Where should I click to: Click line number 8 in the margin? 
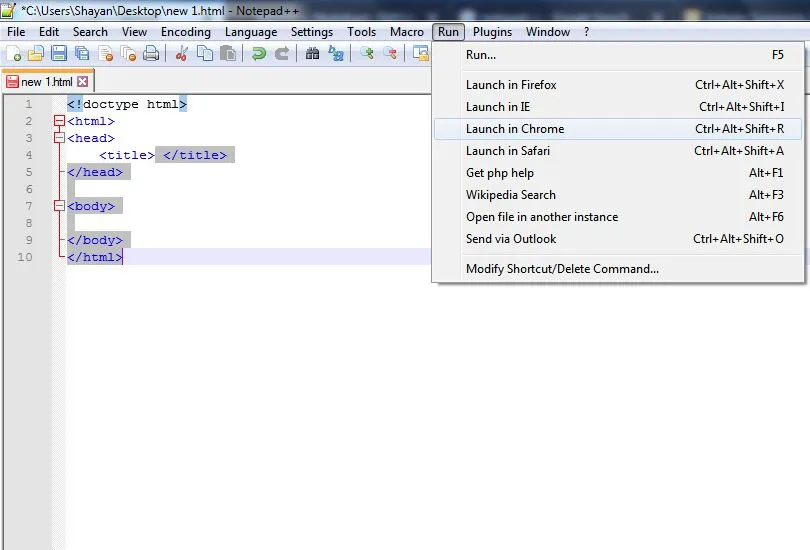pyautogui.click(x=29, y=223)
